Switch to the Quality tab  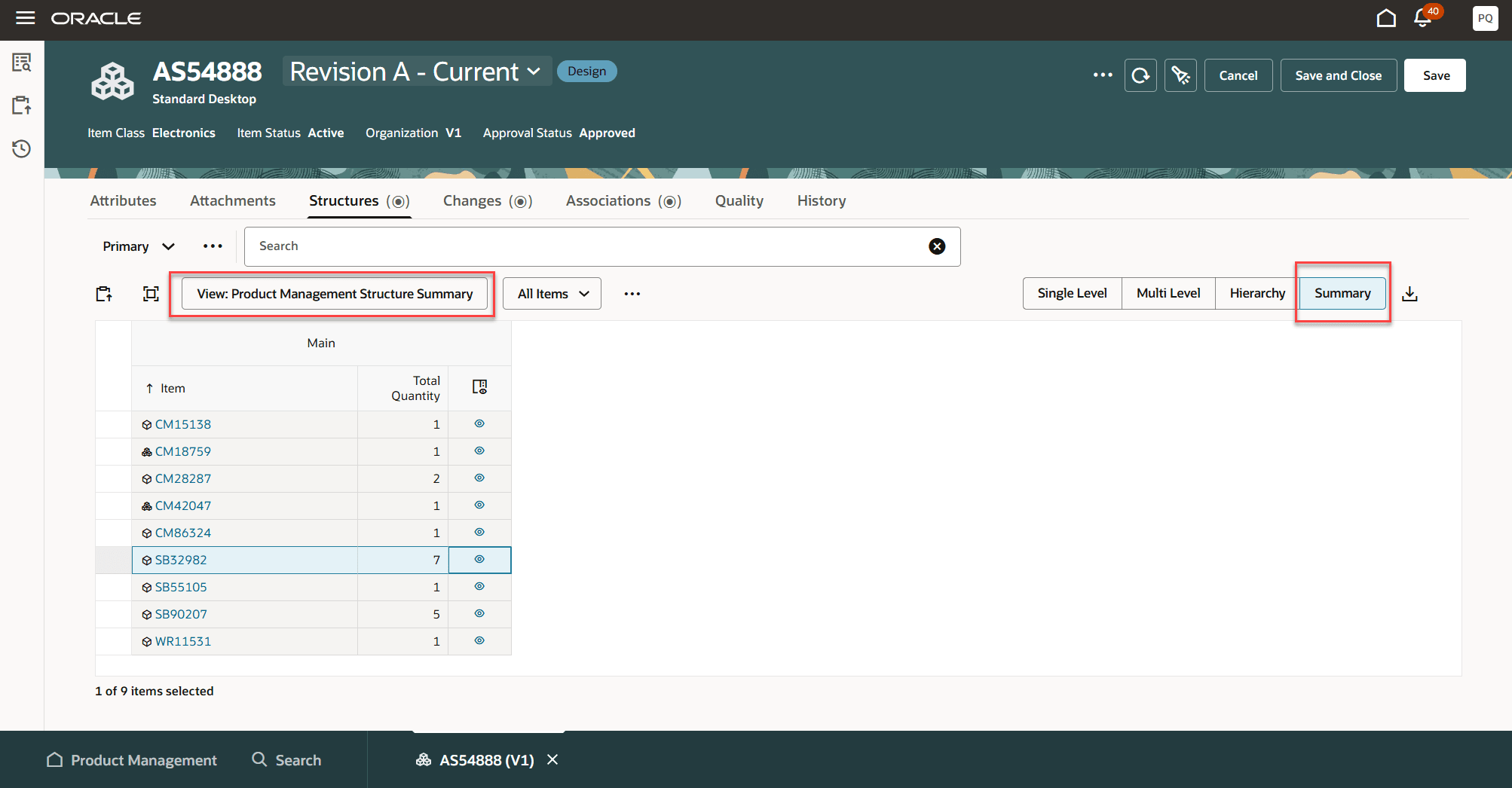[739, 200]
